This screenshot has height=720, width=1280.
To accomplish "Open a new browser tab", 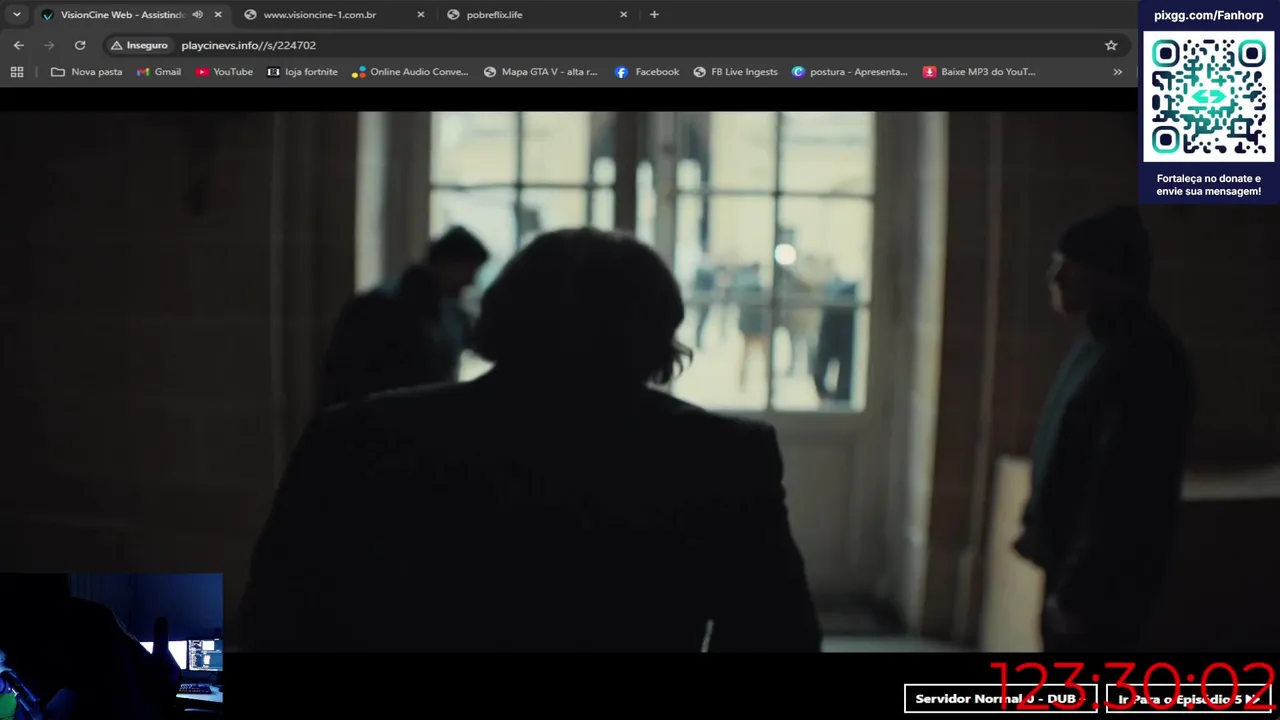I will (654, 15).
